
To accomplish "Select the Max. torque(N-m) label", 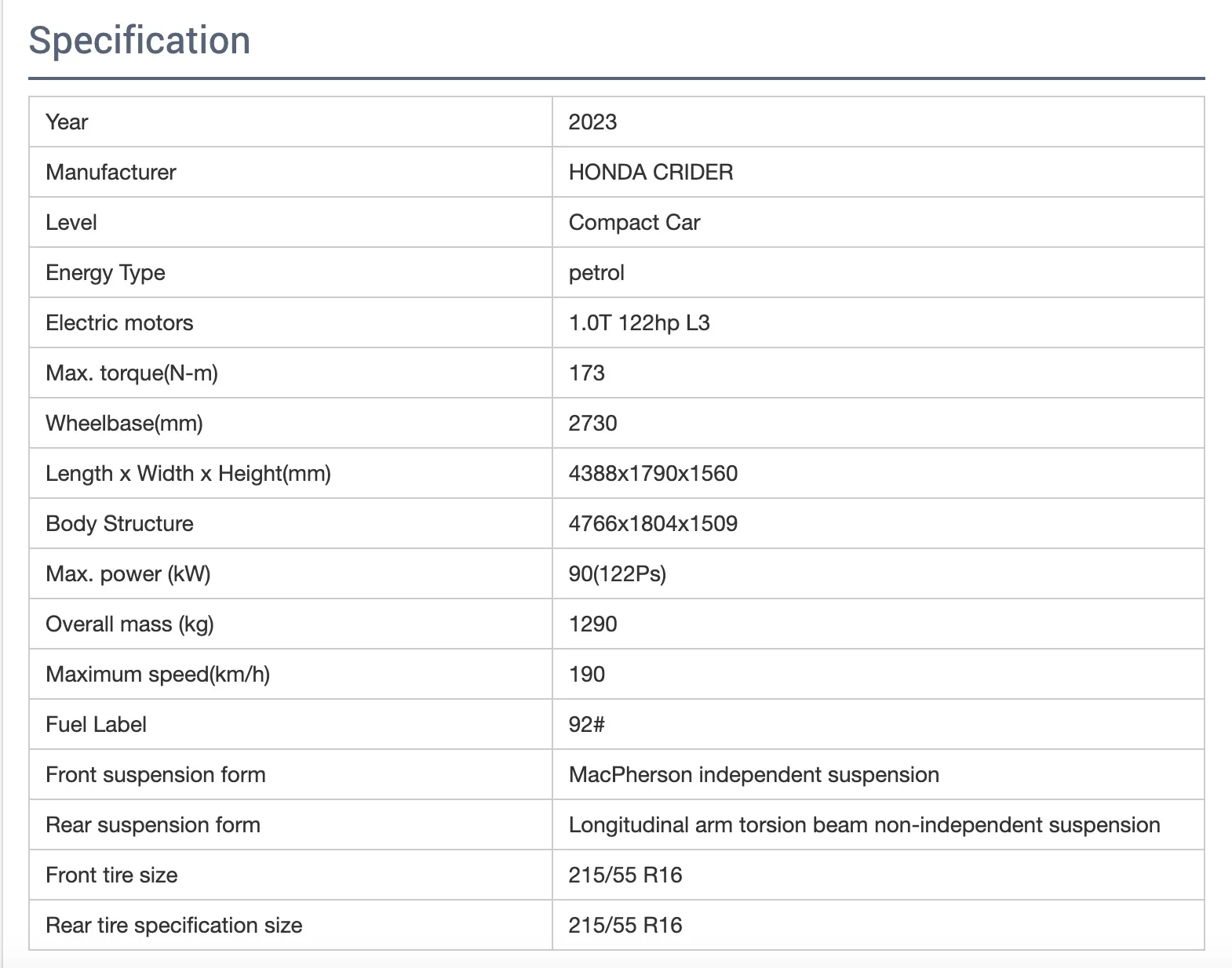I will coord(132,373).
